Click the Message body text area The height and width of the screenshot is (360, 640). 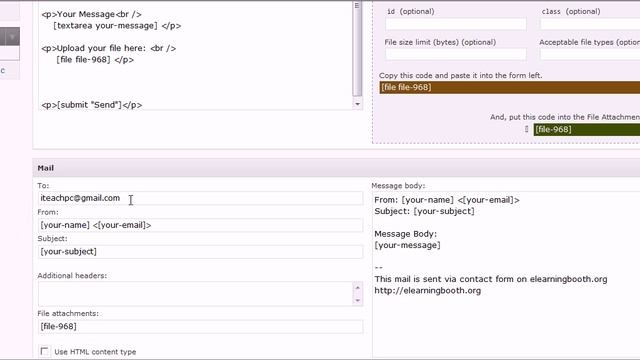pos(506,273)
